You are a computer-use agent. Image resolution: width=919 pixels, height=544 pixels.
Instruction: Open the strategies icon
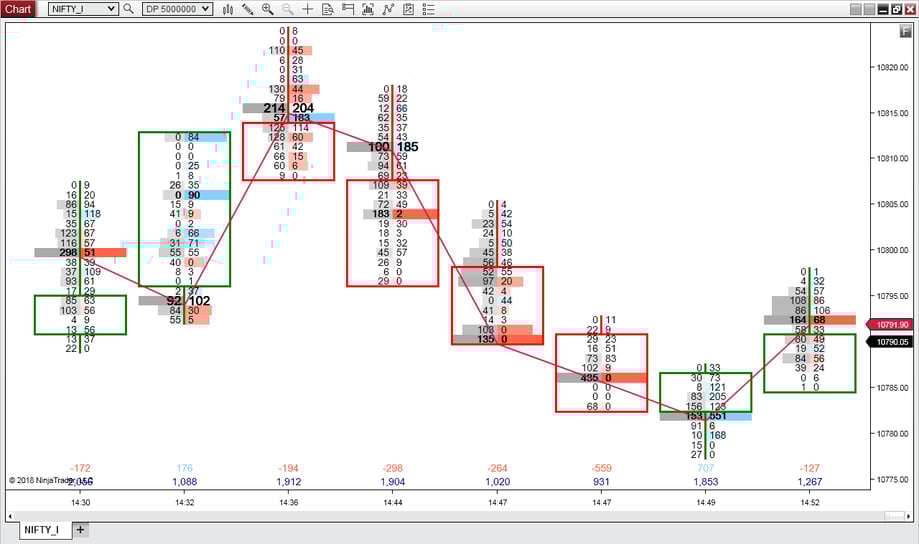409,9
